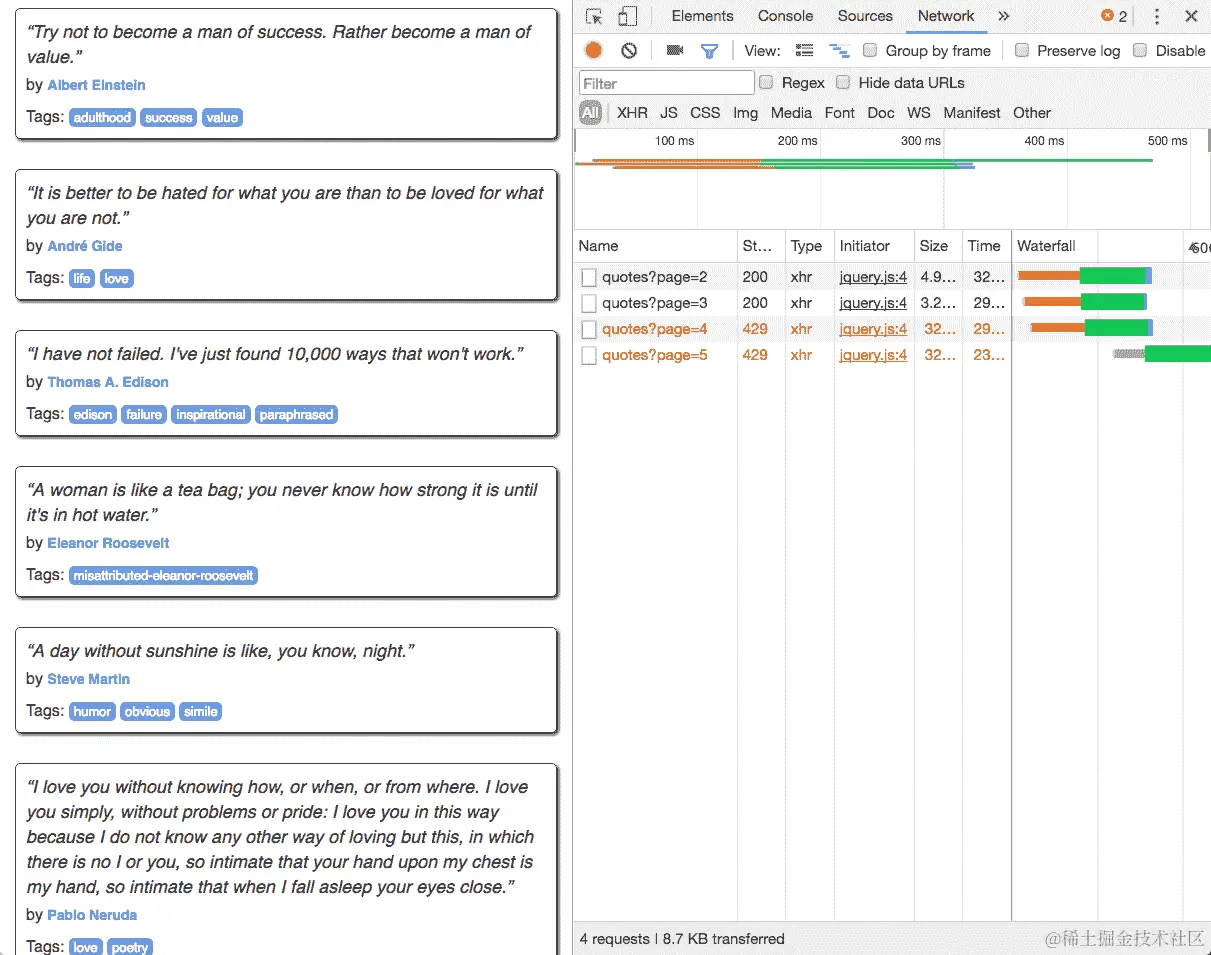Click the humor tag
Viewport: 1211px width, 955px height.
pos(92,712)
